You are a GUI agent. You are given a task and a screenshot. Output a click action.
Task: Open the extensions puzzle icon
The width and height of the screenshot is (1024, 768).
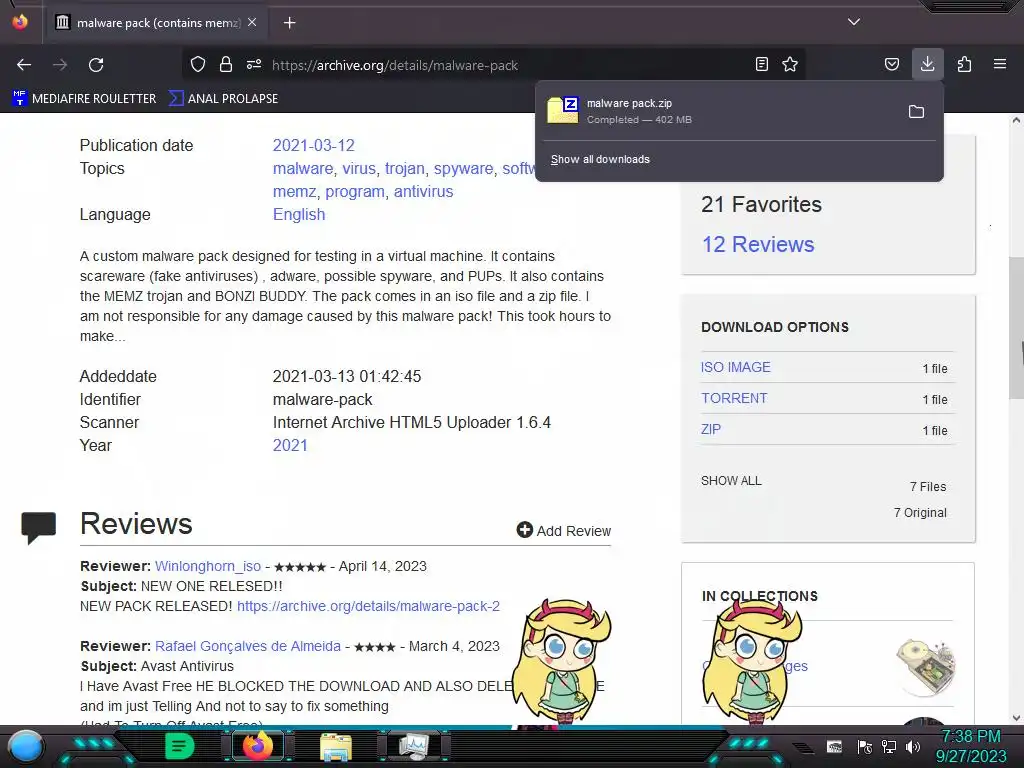point(964,64)
